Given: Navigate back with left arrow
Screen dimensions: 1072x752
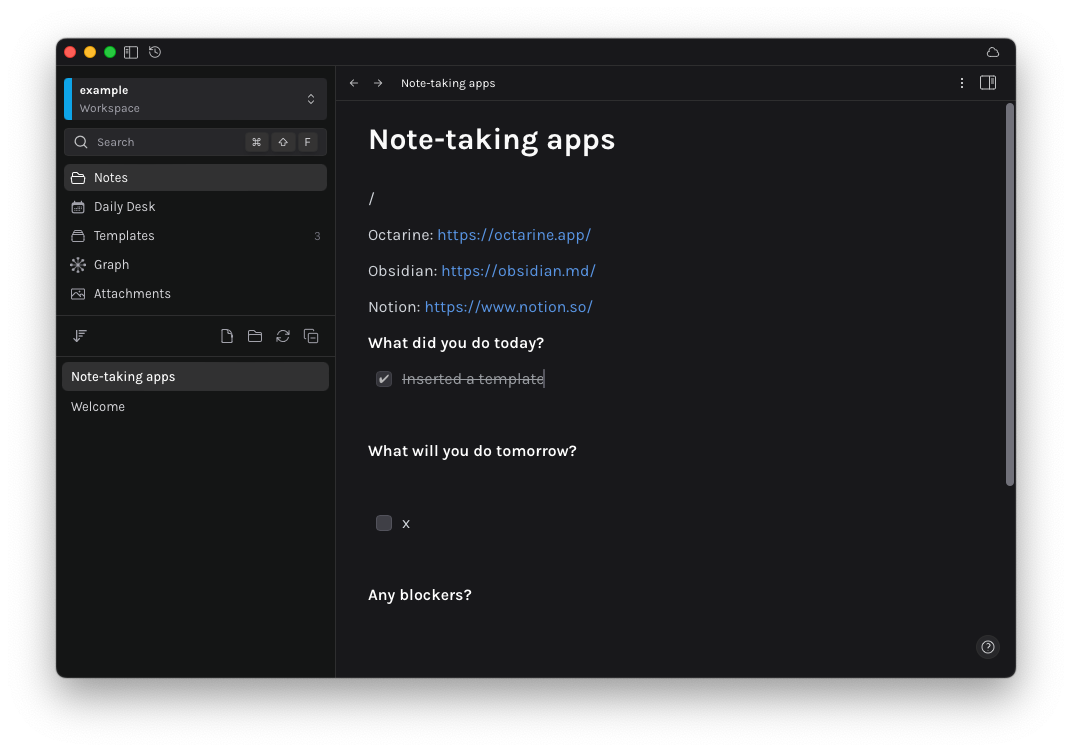Looking at the screenshot, I should pos(354,83).
